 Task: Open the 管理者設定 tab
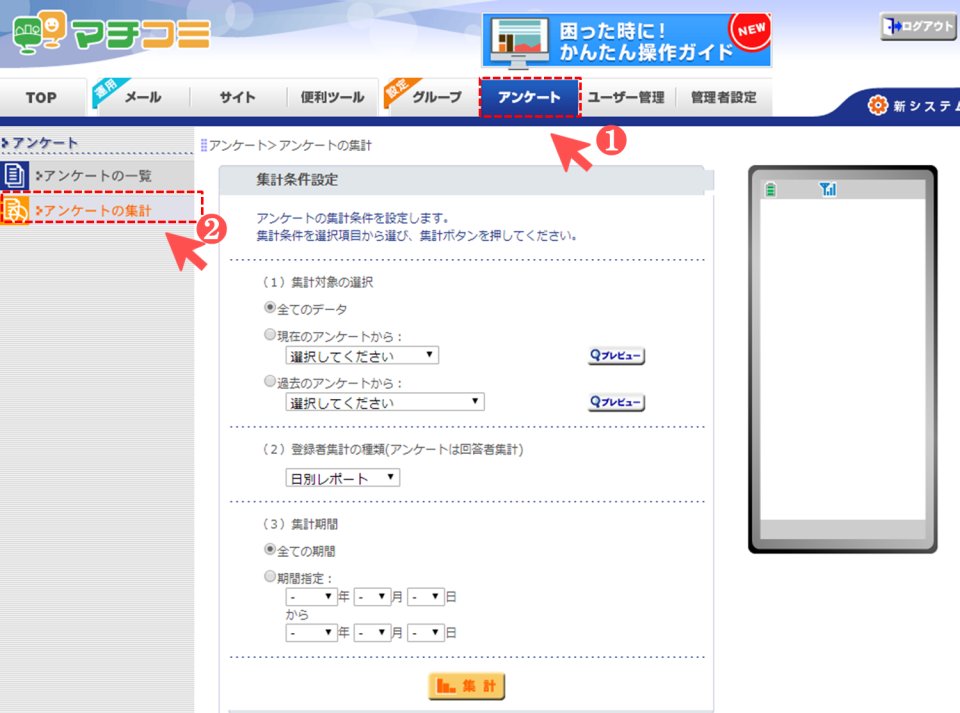pyautogui.click(x=724, y=97)
